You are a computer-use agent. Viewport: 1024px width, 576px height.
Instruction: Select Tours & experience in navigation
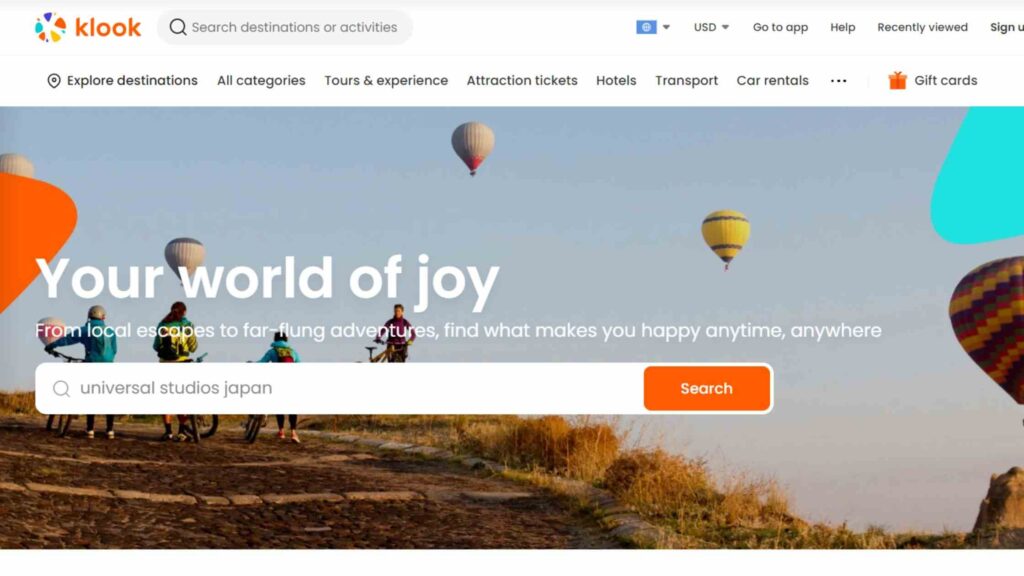pos(386,80)
